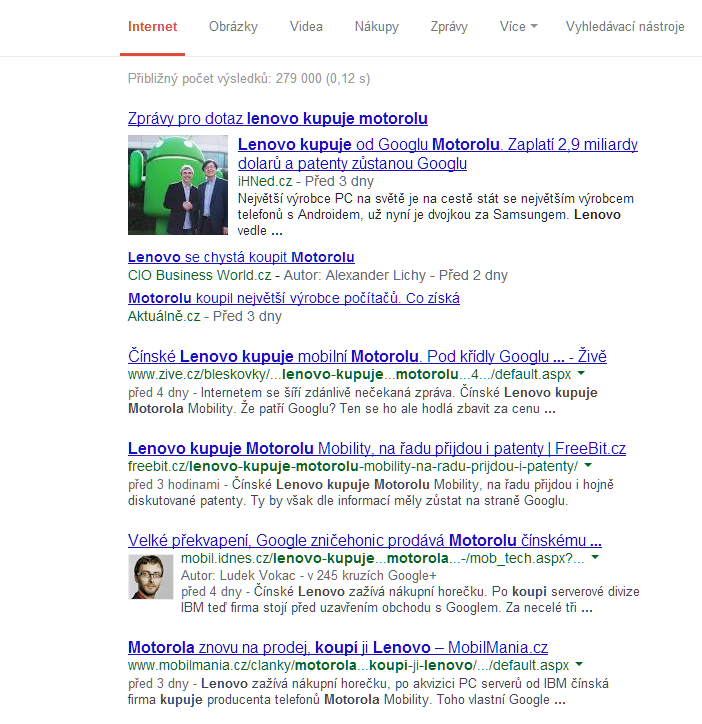Click the www.zive.cz/bleskovky green URL text
Viewport: 702px width, 724px height.
click(x=349, y=374)
